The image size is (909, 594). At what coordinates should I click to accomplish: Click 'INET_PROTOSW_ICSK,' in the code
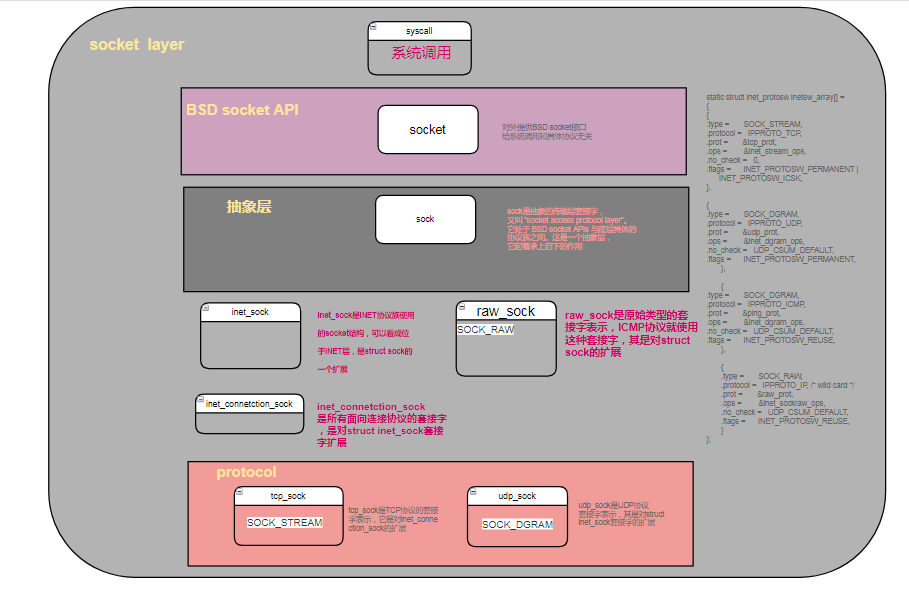(761, 178)
